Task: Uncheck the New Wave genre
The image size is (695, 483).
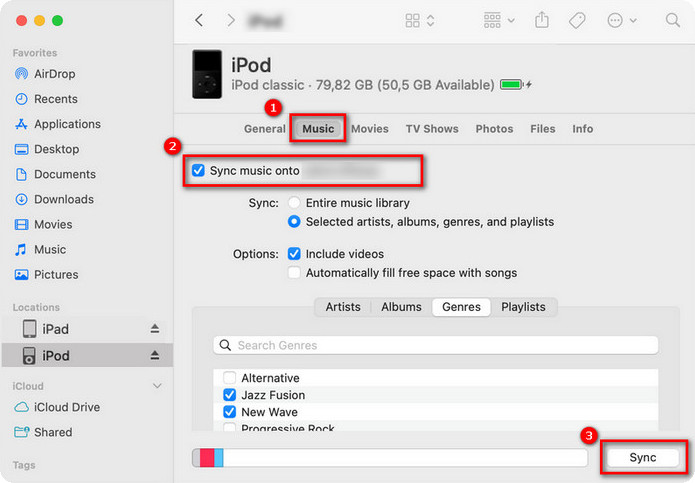Action: tap(230, 412)
